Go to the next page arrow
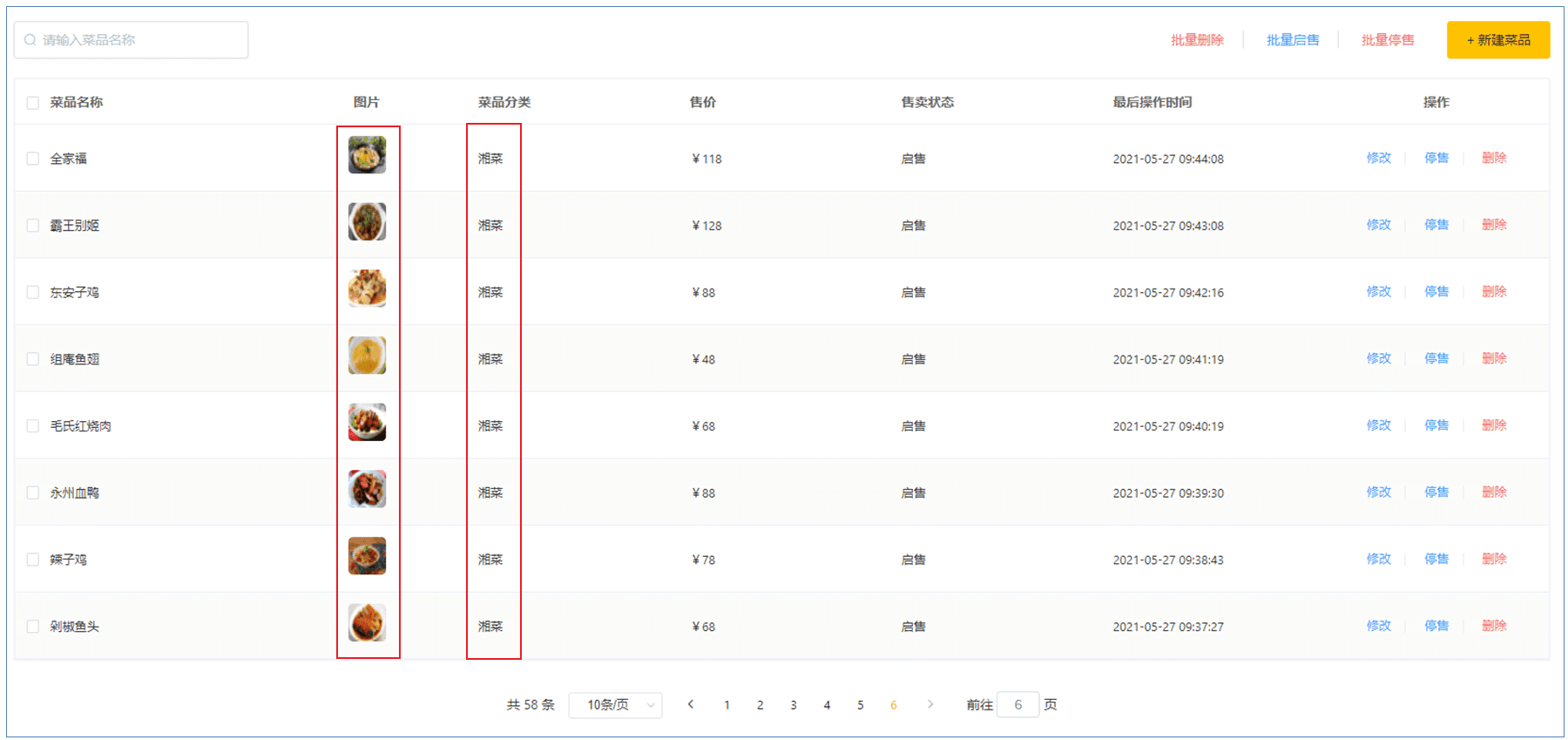The image size is (1568, 740). coord(930,704)
